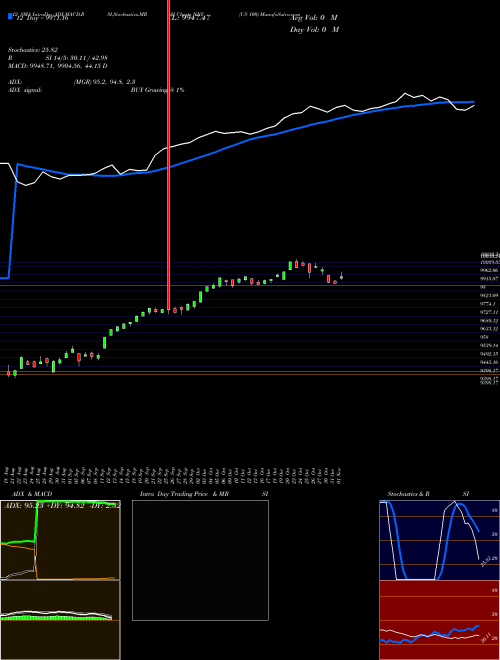Click the ADX (MGR) 95.2, 94.8, 2.3 values
This screenshot has width=500, height=660.
[x=104, y=82]
